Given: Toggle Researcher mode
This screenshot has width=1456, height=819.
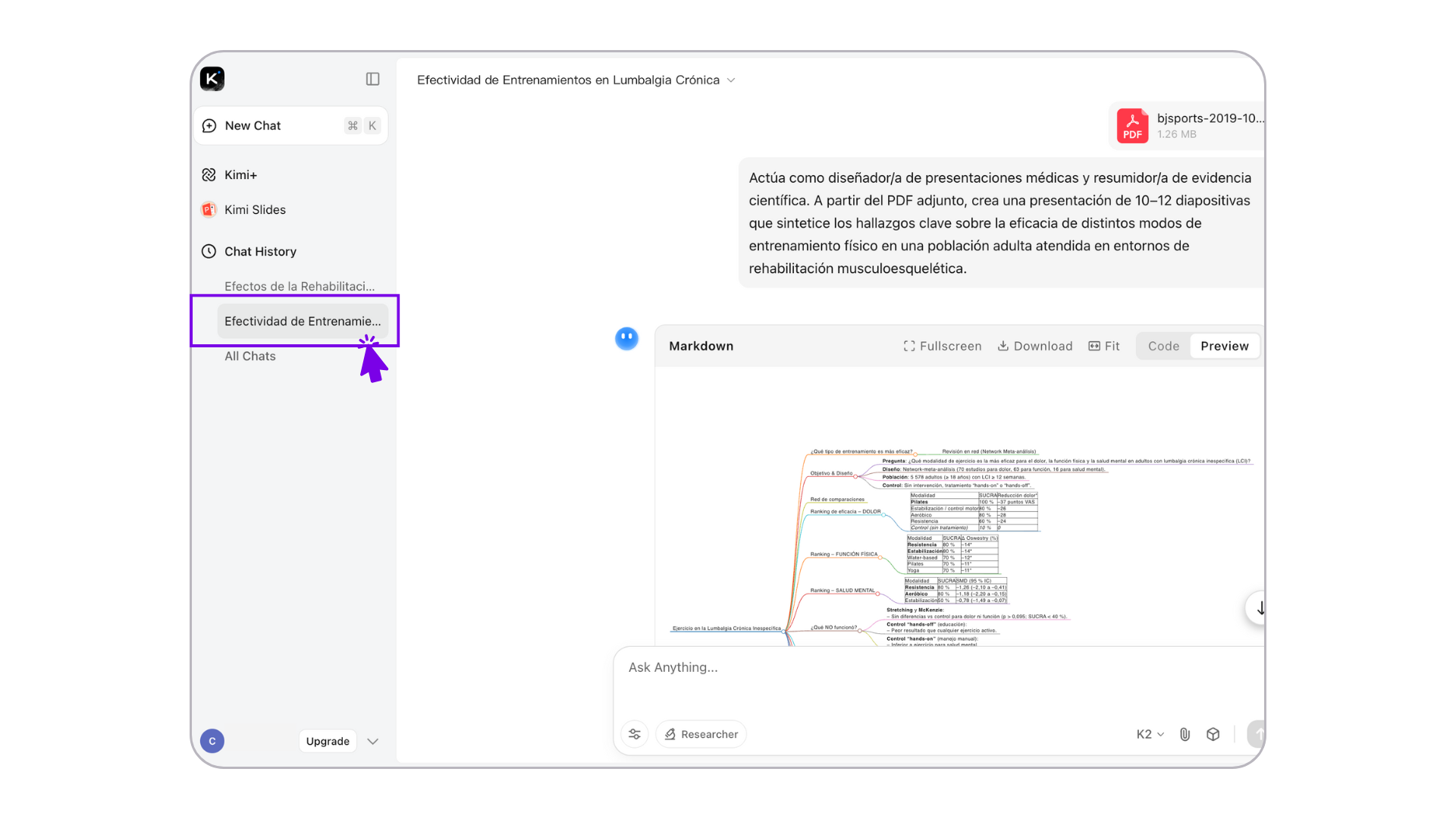Looking at the screenshot, I should [701, 734].
